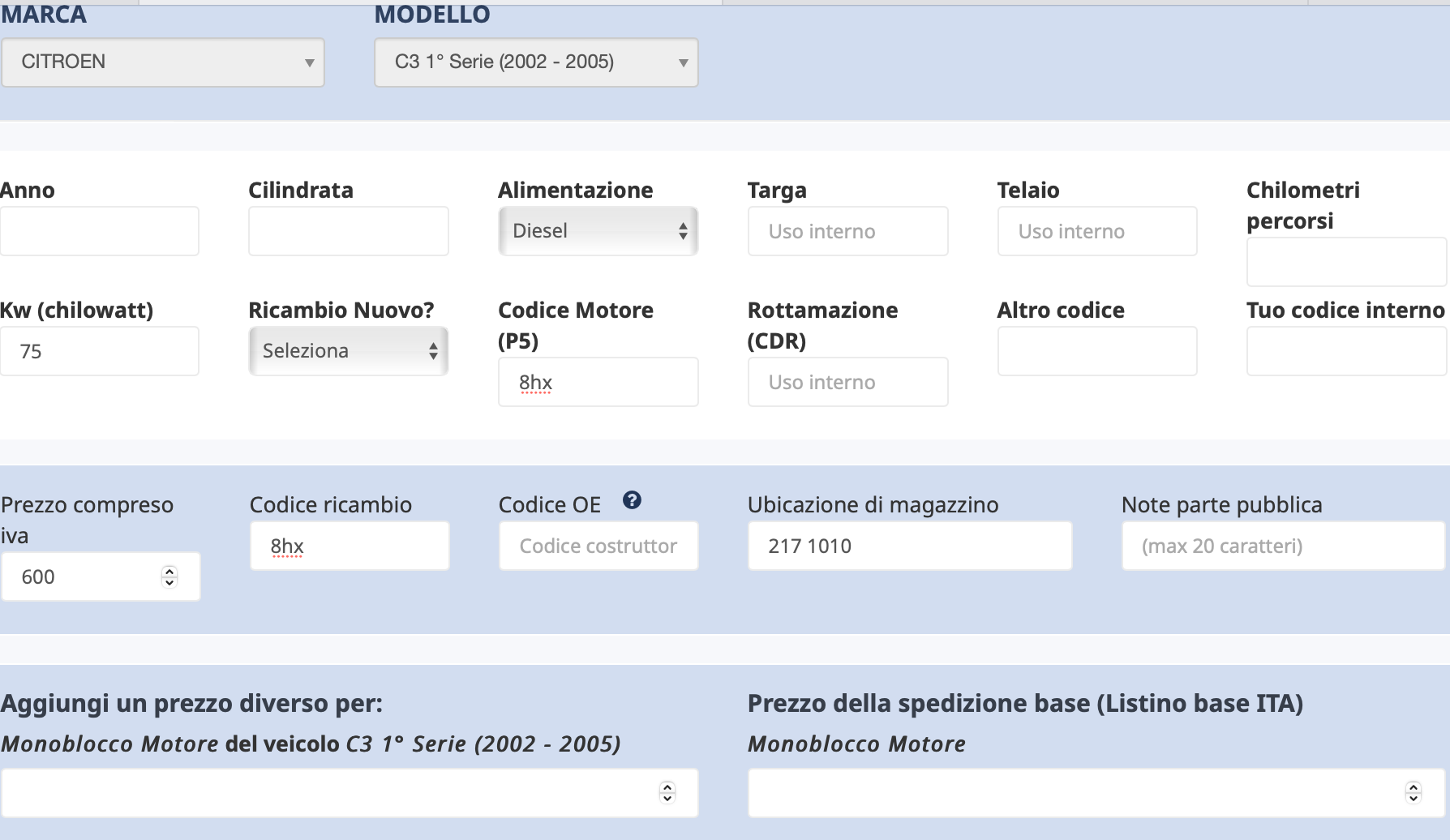This screenshot has height=840, width=1450.
Task: Click the Kw (chilowatt) field showing 75
Action: click(x=99, y=351)
